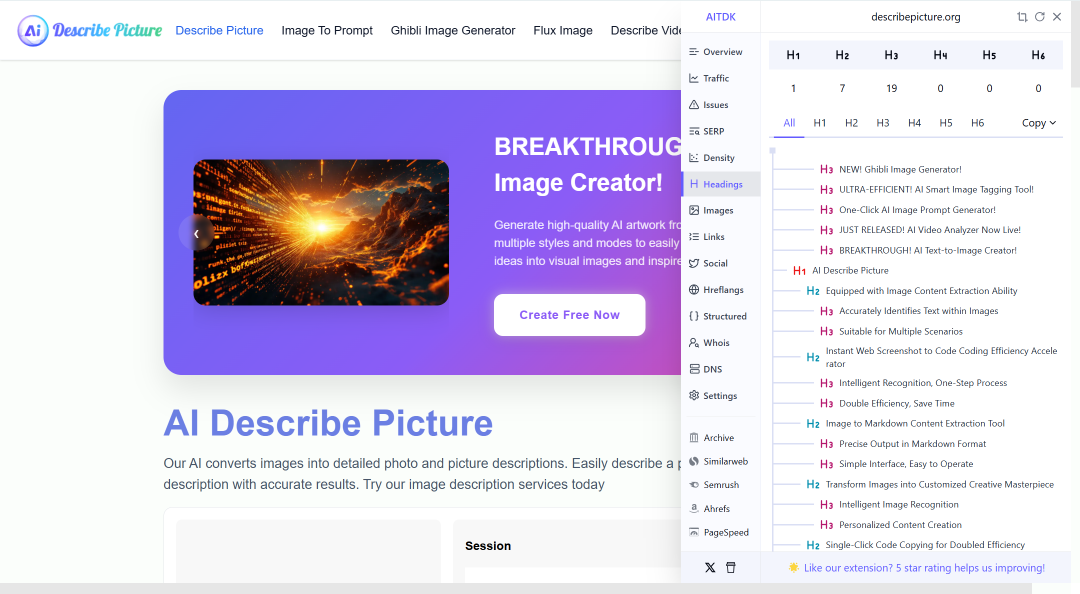The width and height of the screenshot is (1080, 594).
Task: Click the Describe Picture nav link
Action: 219,30
